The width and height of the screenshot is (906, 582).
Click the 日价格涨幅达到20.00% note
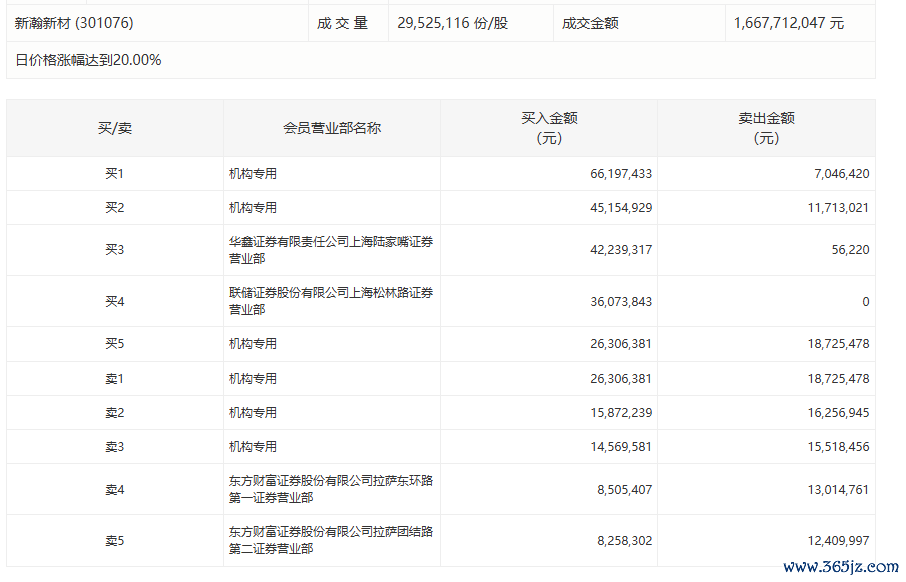(88, 60)
